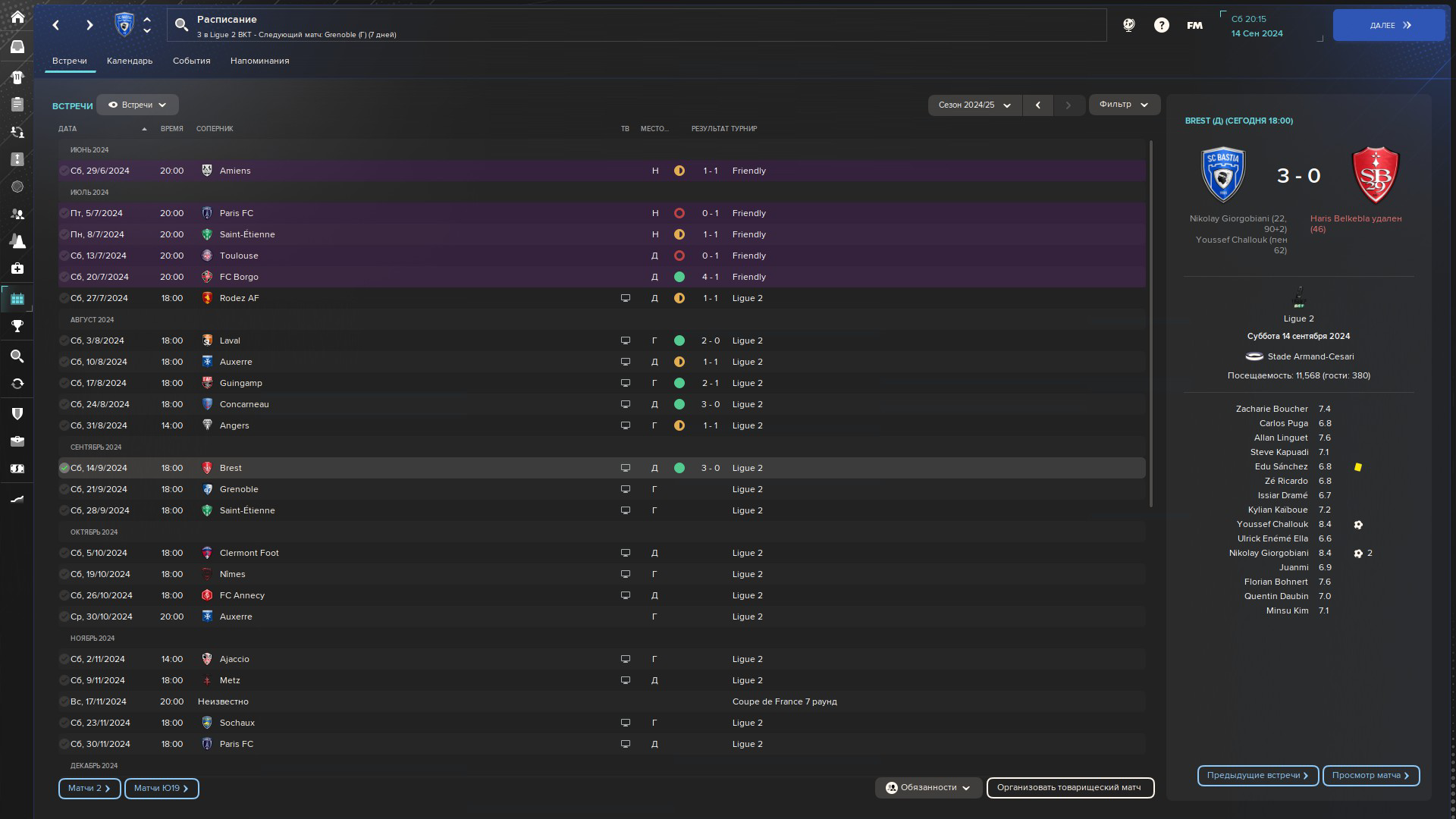Expand the Сезон 2024/25 dropdown
This screenshot has height=819, width=1456.
(x=974, y=105)
